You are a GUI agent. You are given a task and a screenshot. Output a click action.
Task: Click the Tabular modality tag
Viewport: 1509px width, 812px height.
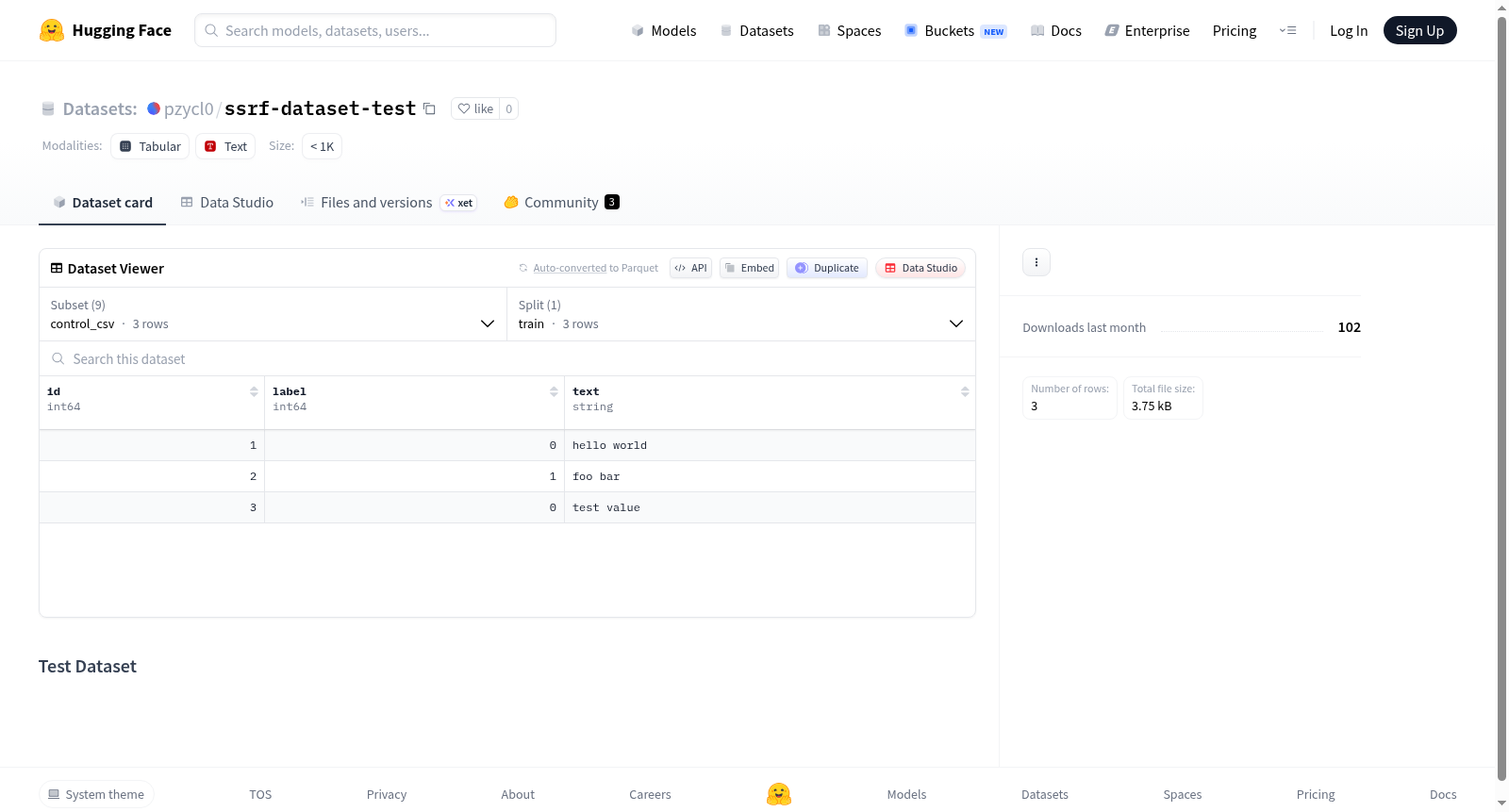click(150, 146)
